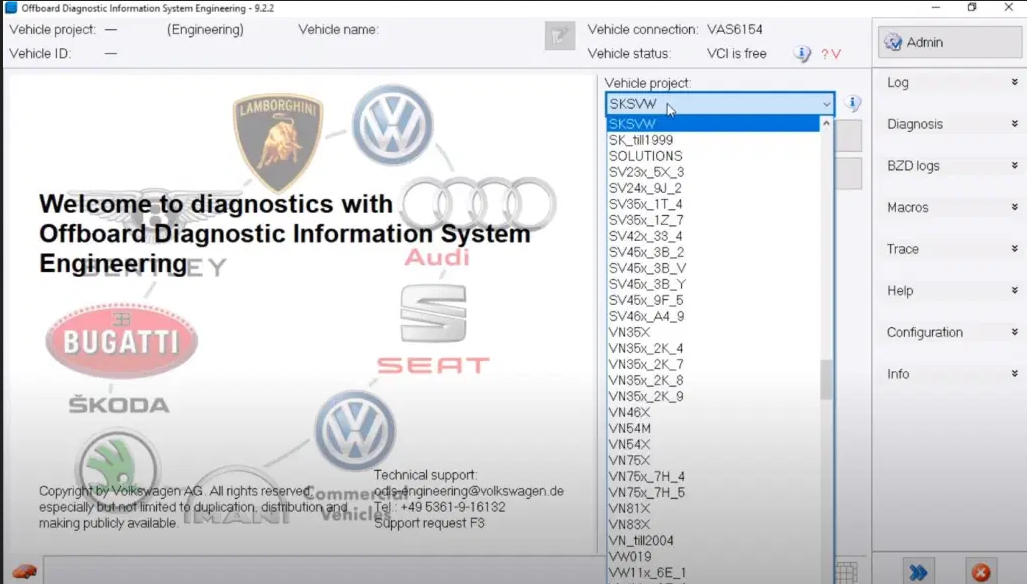Click the grid icon near bottom right
This screenshot has height=584, width=1027.
pyautogui.click(x=846, y=572)
